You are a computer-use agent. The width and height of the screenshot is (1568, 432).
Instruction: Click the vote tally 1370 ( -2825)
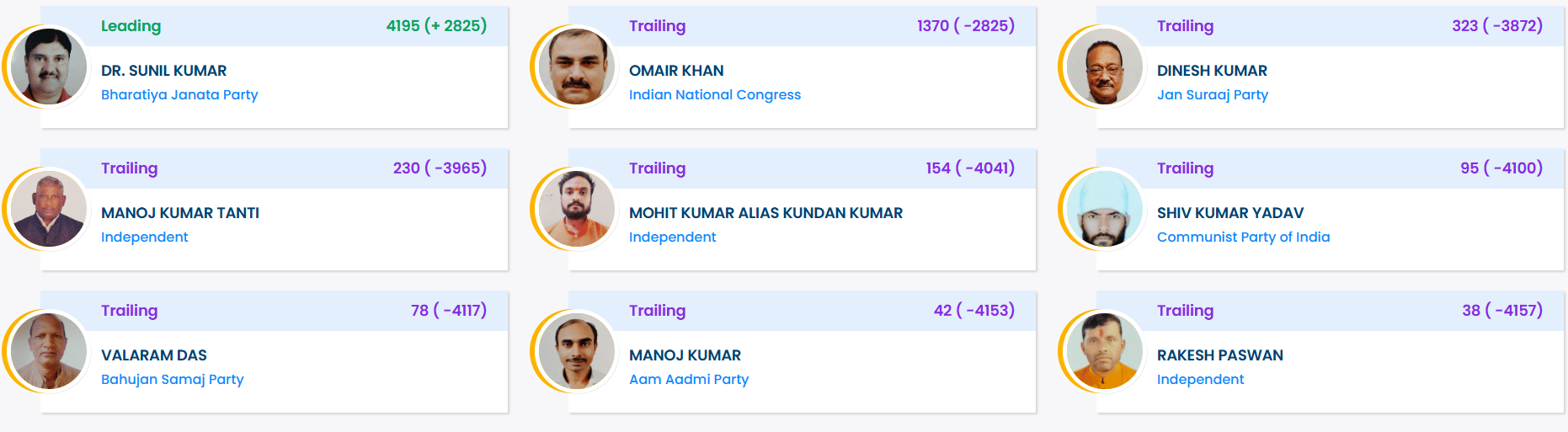point(965,26)
